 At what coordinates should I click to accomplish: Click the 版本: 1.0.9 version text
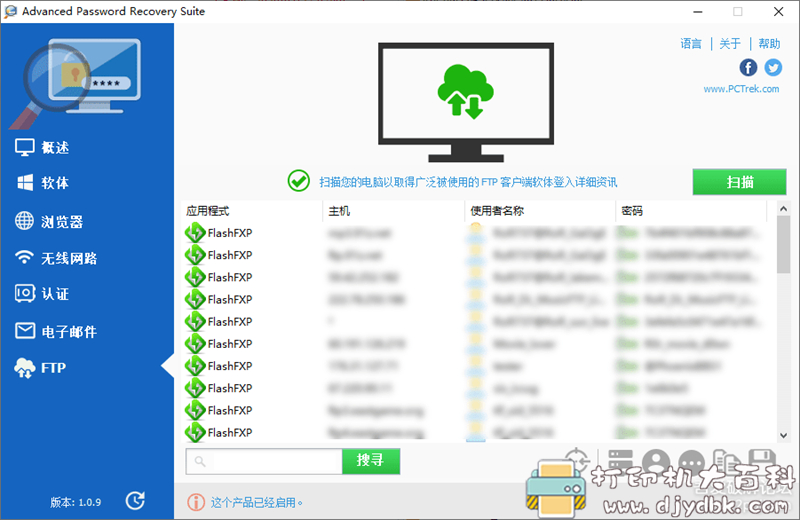(x=76, y=502)
